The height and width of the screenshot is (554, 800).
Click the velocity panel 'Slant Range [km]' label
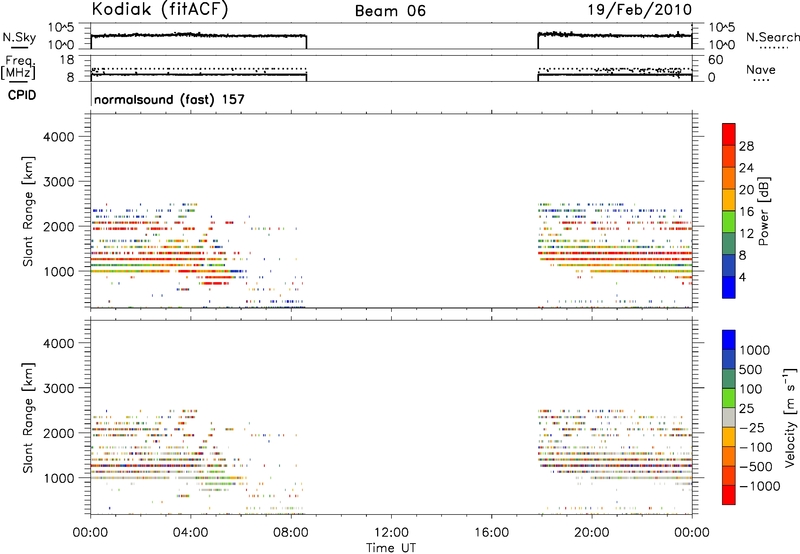click(28, 417)
